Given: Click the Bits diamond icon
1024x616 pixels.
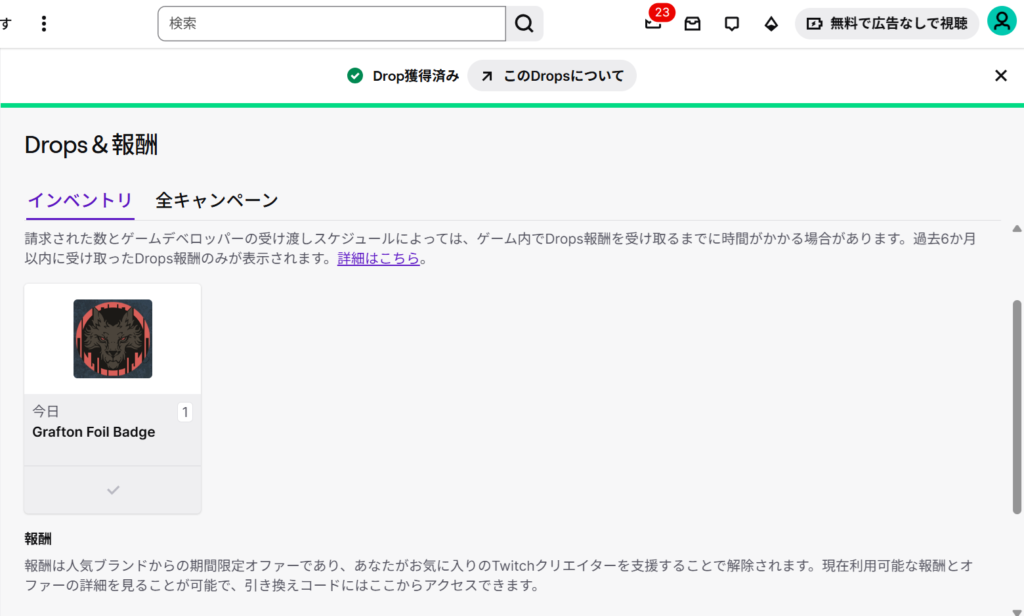Looking at the screenshot, I should click(x=771, y=24).
